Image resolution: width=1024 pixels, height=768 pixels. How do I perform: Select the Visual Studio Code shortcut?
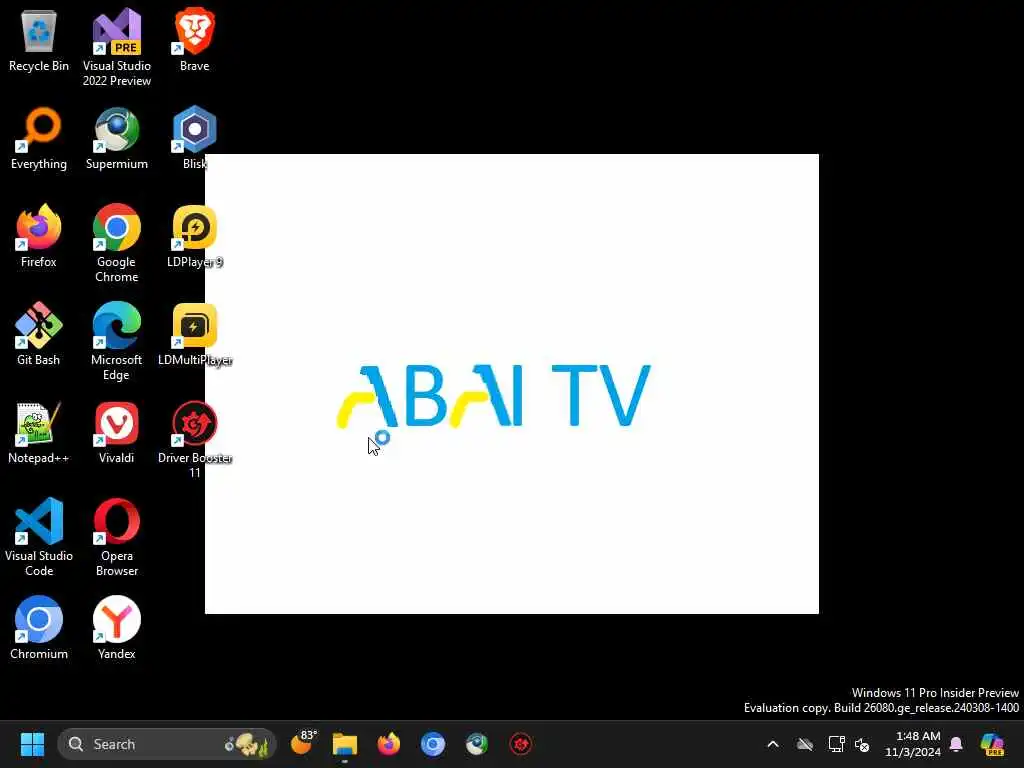point(39,537)
